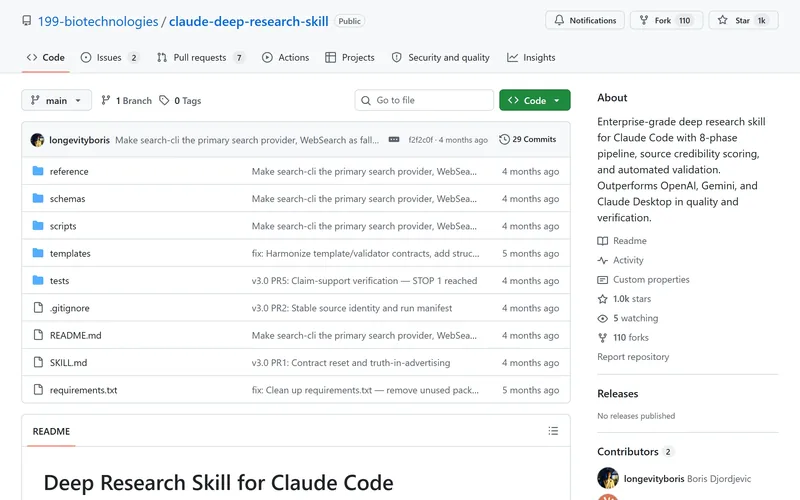800x500 pixels.
Task: Open the schemas folder
Action: [67, 199]
